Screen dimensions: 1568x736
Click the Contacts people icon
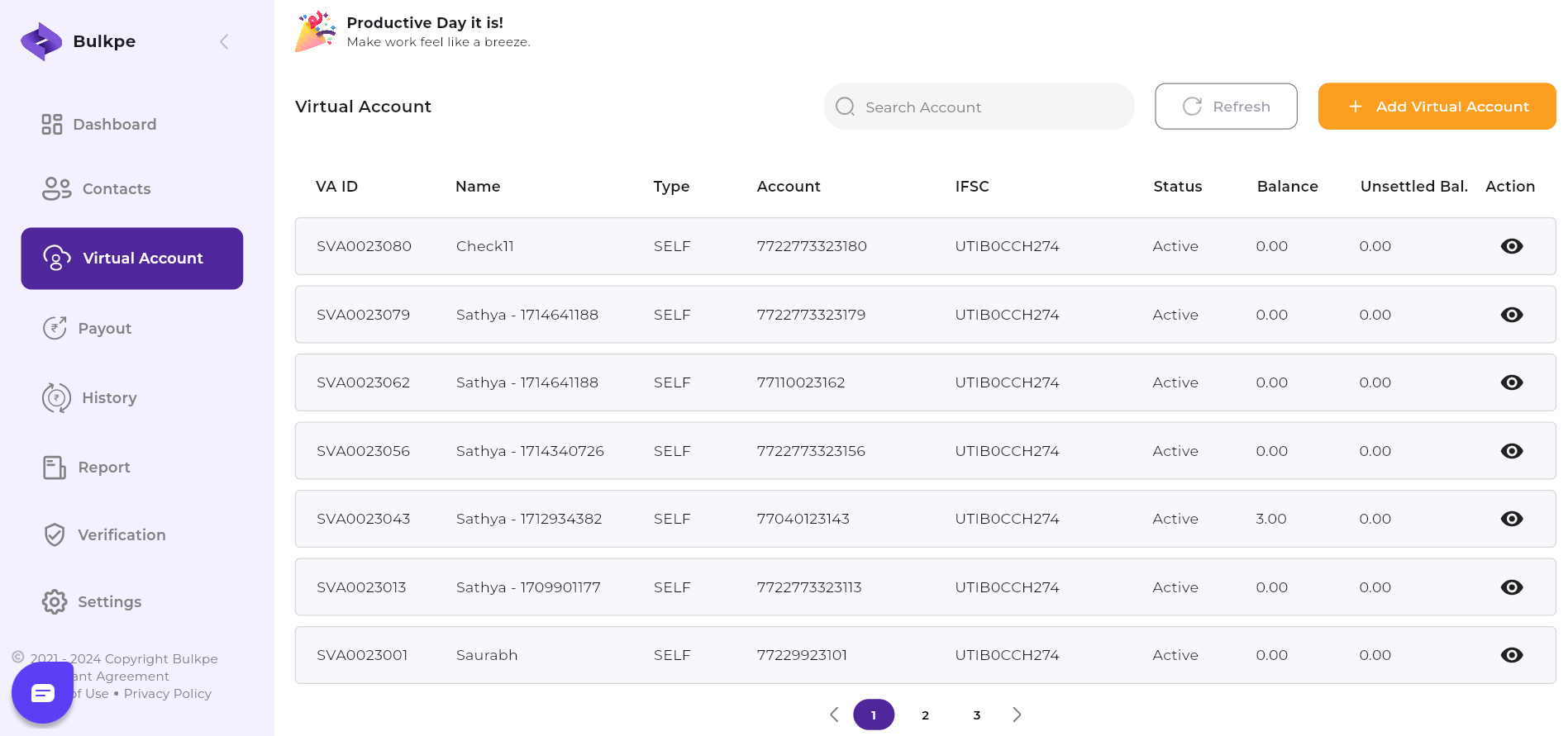[56, 189]
